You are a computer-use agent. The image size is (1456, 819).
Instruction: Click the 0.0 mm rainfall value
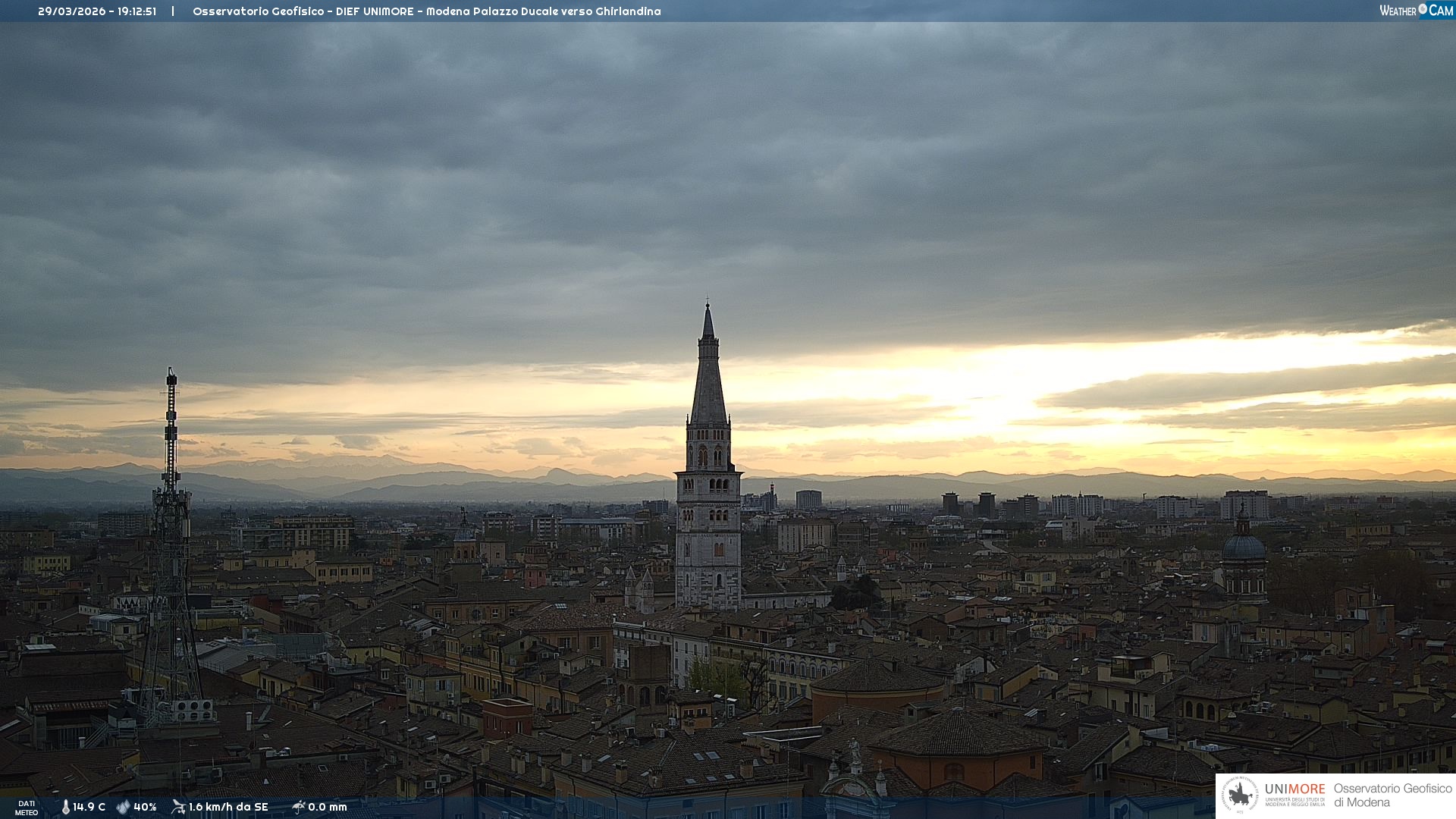click(x=328, y=807)
